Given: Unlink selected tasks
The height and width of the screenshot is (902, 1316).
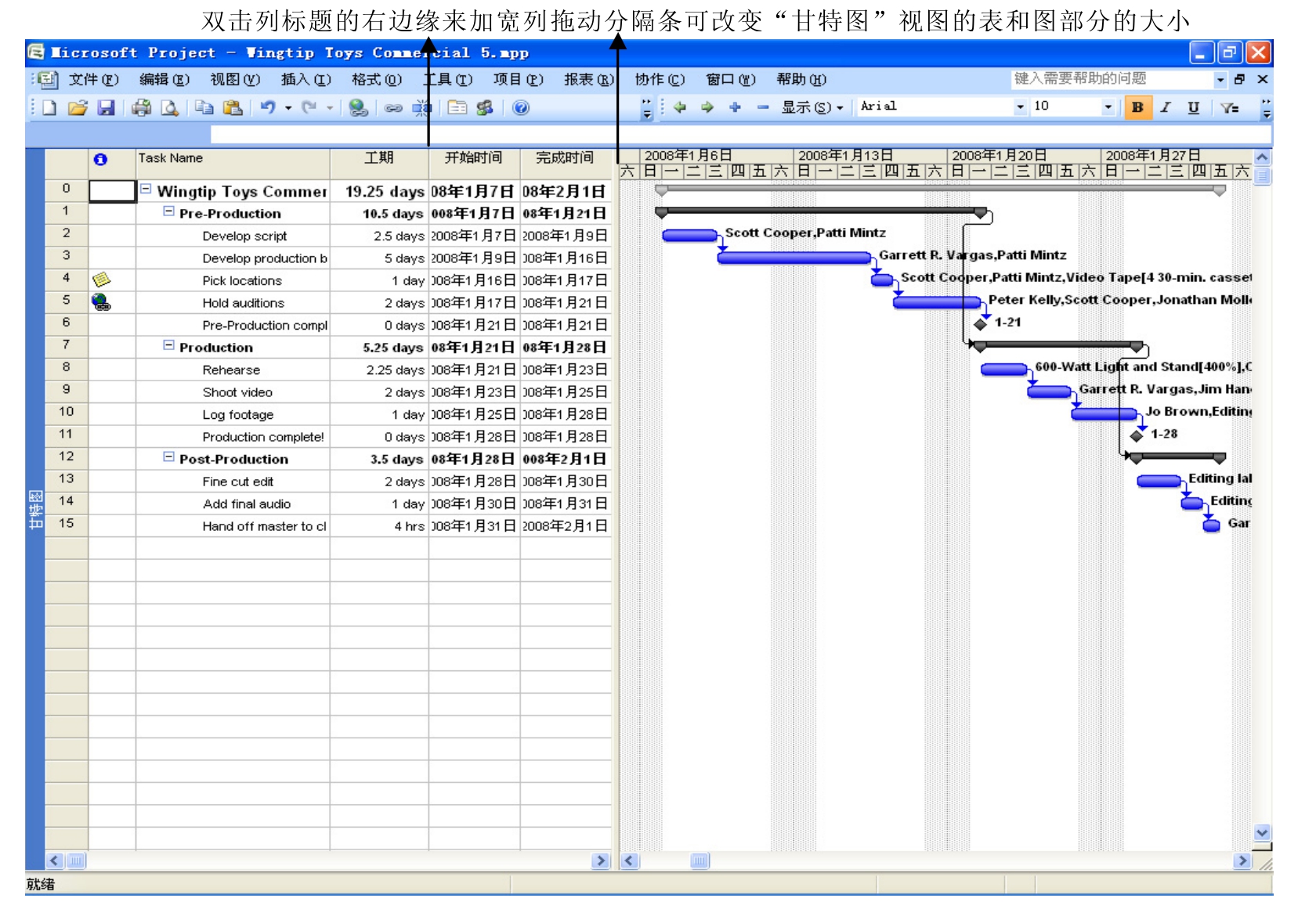Looking at the screenshot, I should pos(421,108).
